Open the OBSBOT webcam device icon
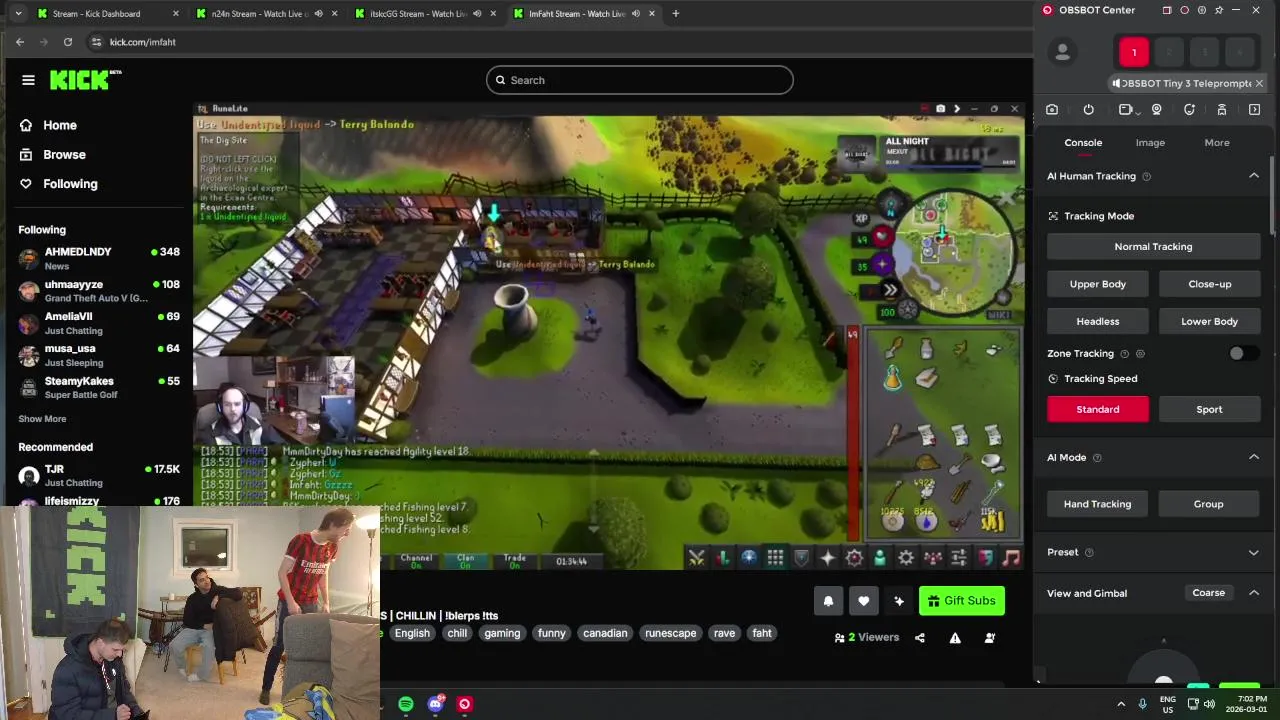The width and height of the screenshot is (1280, 720). (1157, 110)
